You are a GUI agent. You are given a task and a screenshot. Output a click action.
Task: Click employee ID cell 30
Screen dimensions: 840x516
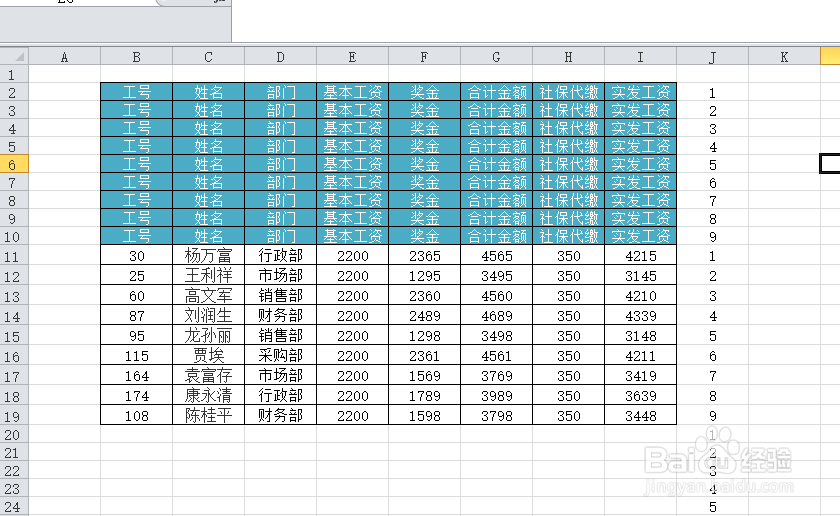pos(137,256)
